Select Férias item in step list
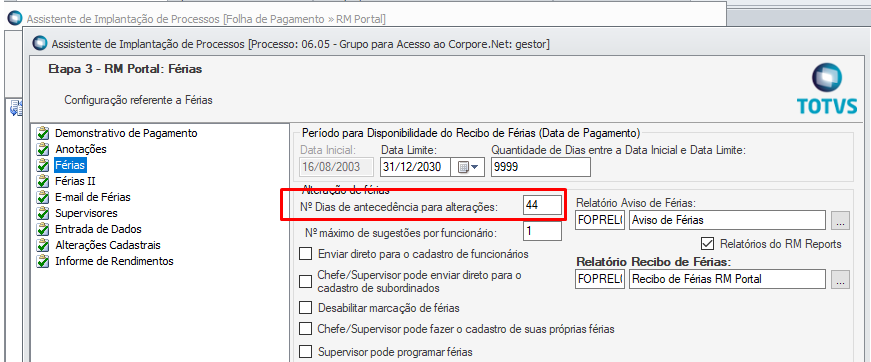The image size is (871, 362). (x=71, y=165)
